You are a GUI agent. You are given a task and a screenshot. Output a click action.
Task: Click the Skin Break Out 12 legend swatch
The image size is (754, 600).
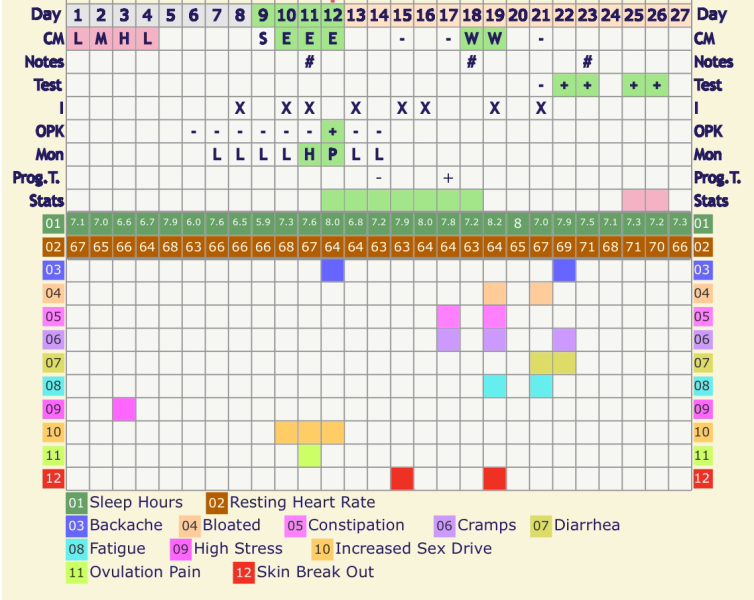243,573
